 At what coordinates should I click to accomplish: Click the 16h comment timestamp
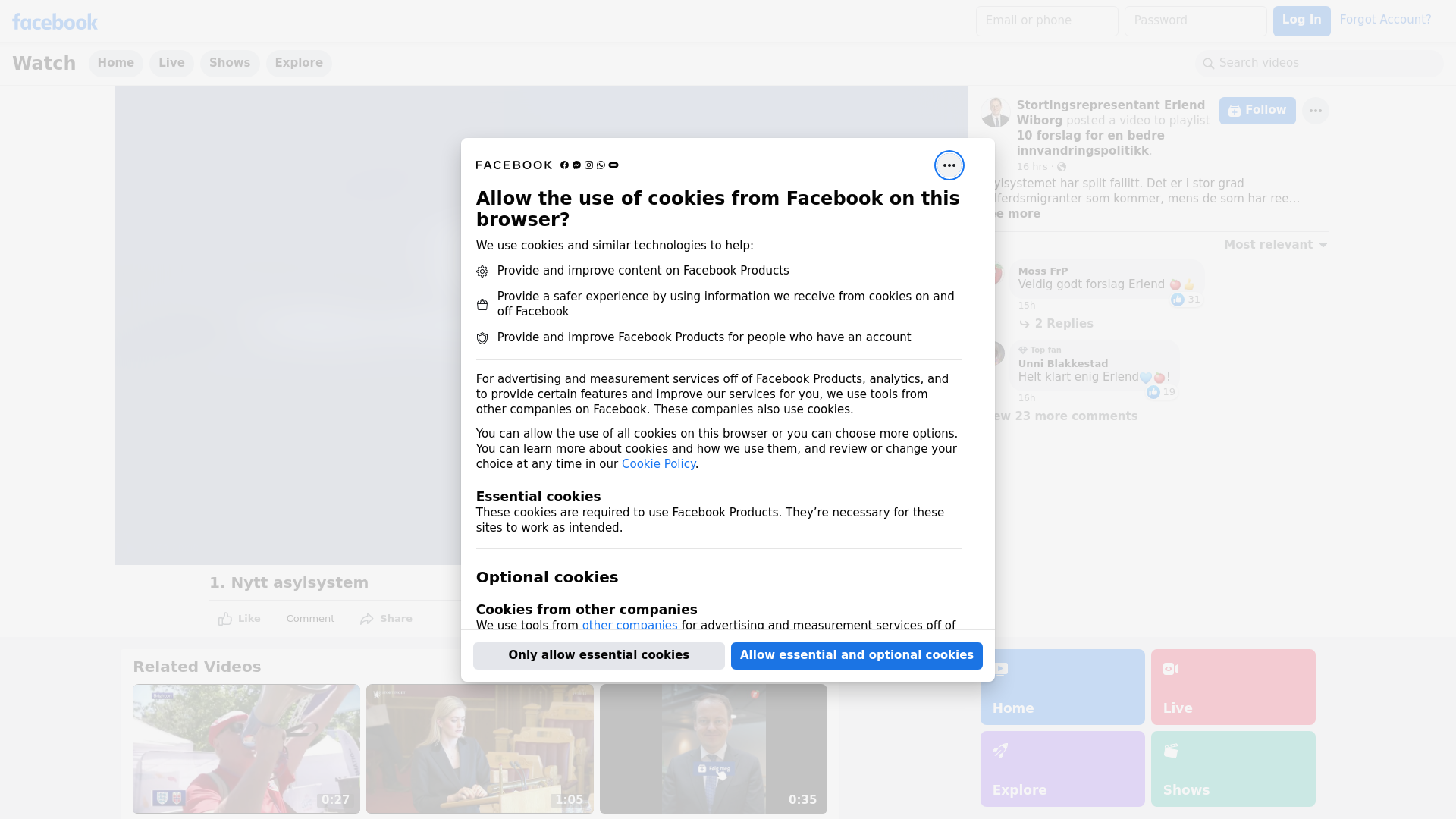click(1027, 398)
